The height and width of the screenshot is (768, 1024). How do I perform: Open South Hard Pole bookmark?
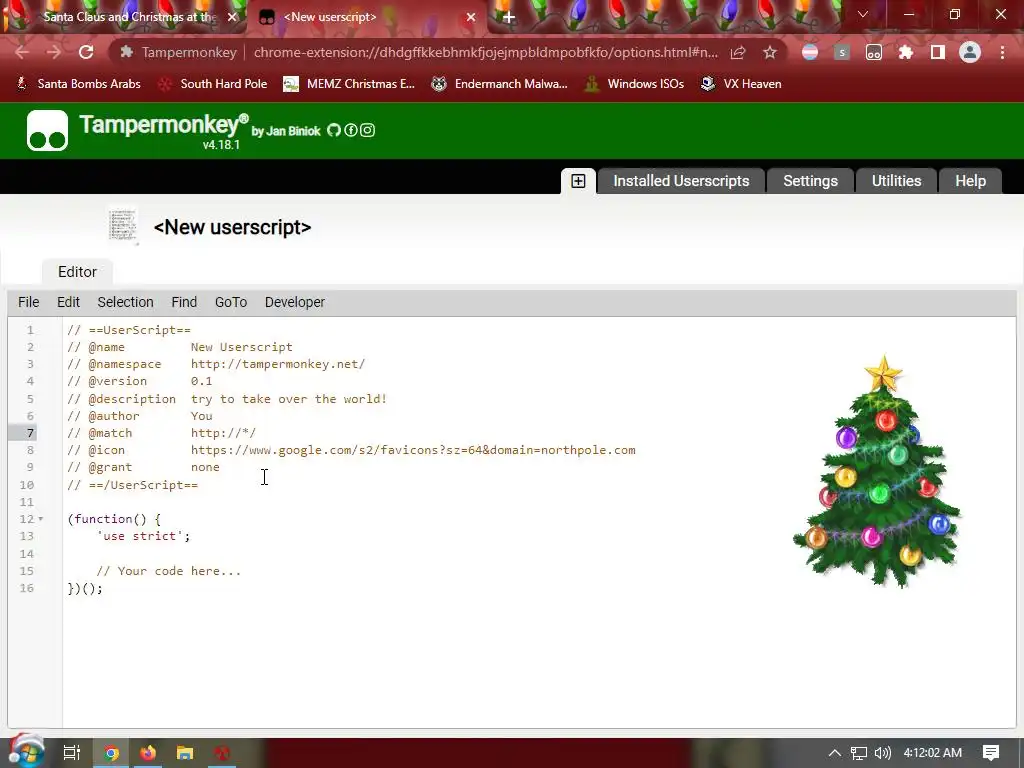(214, 84)
